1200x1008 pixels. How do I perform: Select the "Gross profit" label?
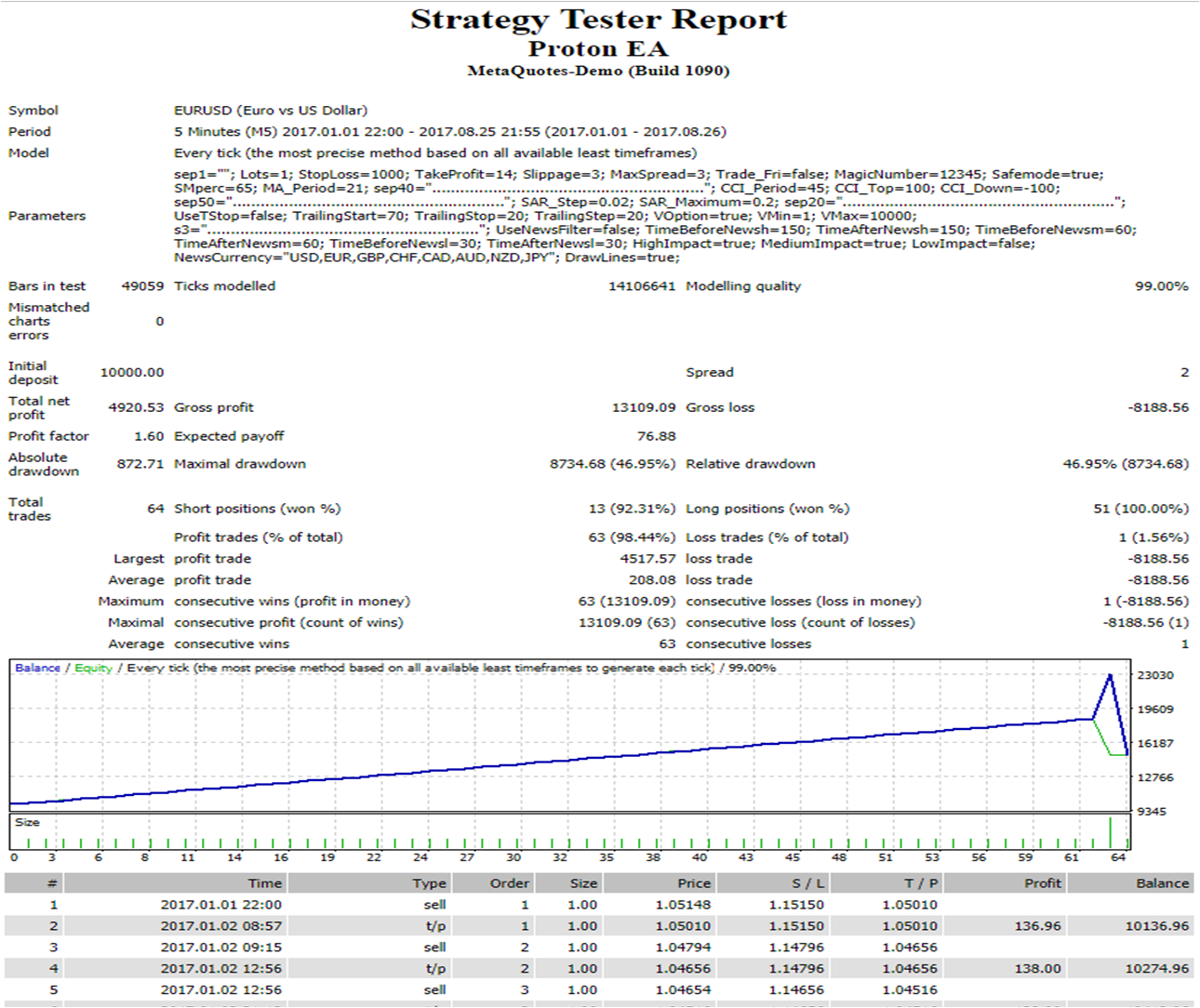click(x=214, y=408)
